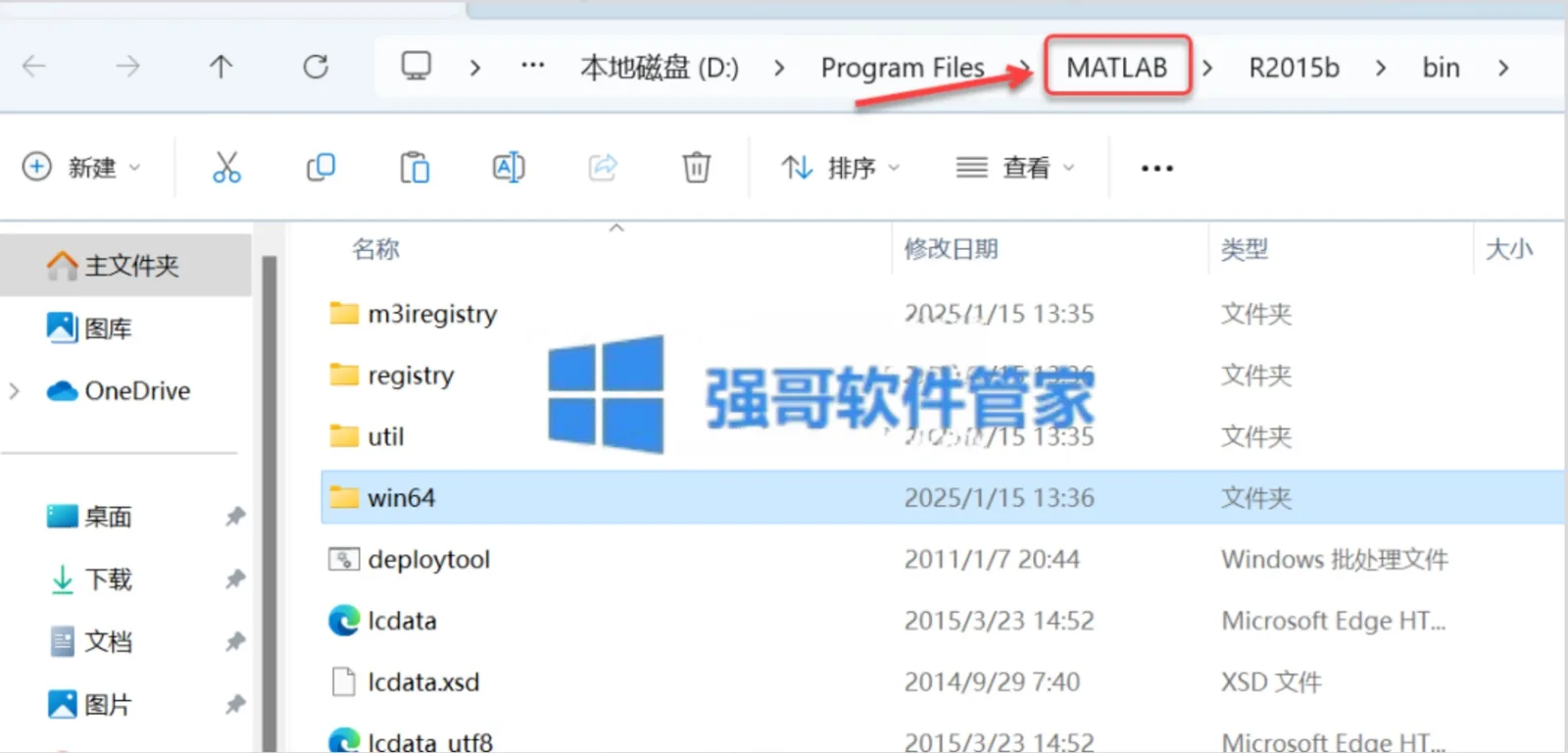The height and width of the screenshot is (753, 1568).
Task: Click the bin breadcrumb segment
Action: pos(1442,68)
